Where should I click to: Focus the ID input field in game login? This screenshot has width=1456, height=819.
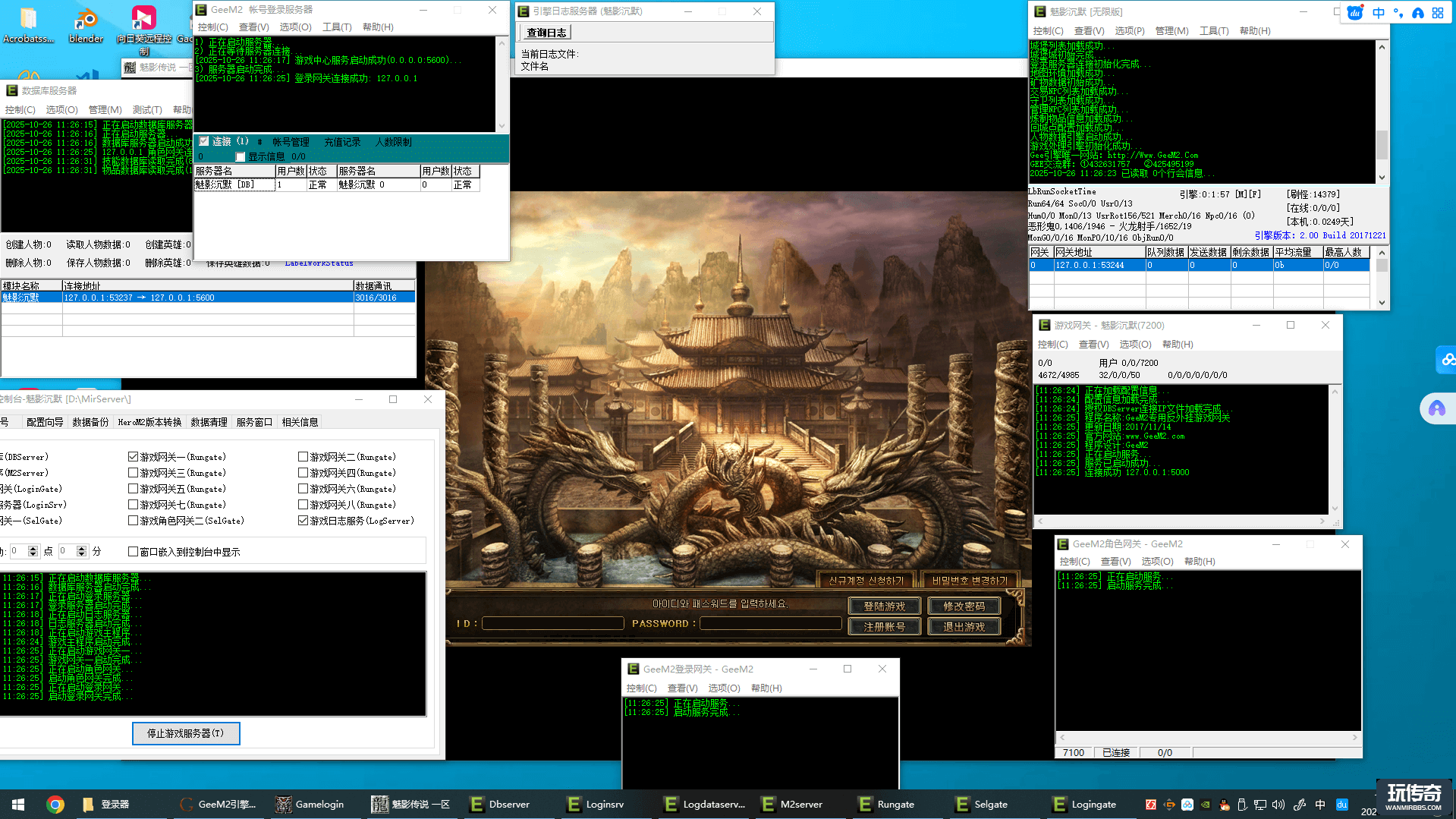[x=552, y=623]
